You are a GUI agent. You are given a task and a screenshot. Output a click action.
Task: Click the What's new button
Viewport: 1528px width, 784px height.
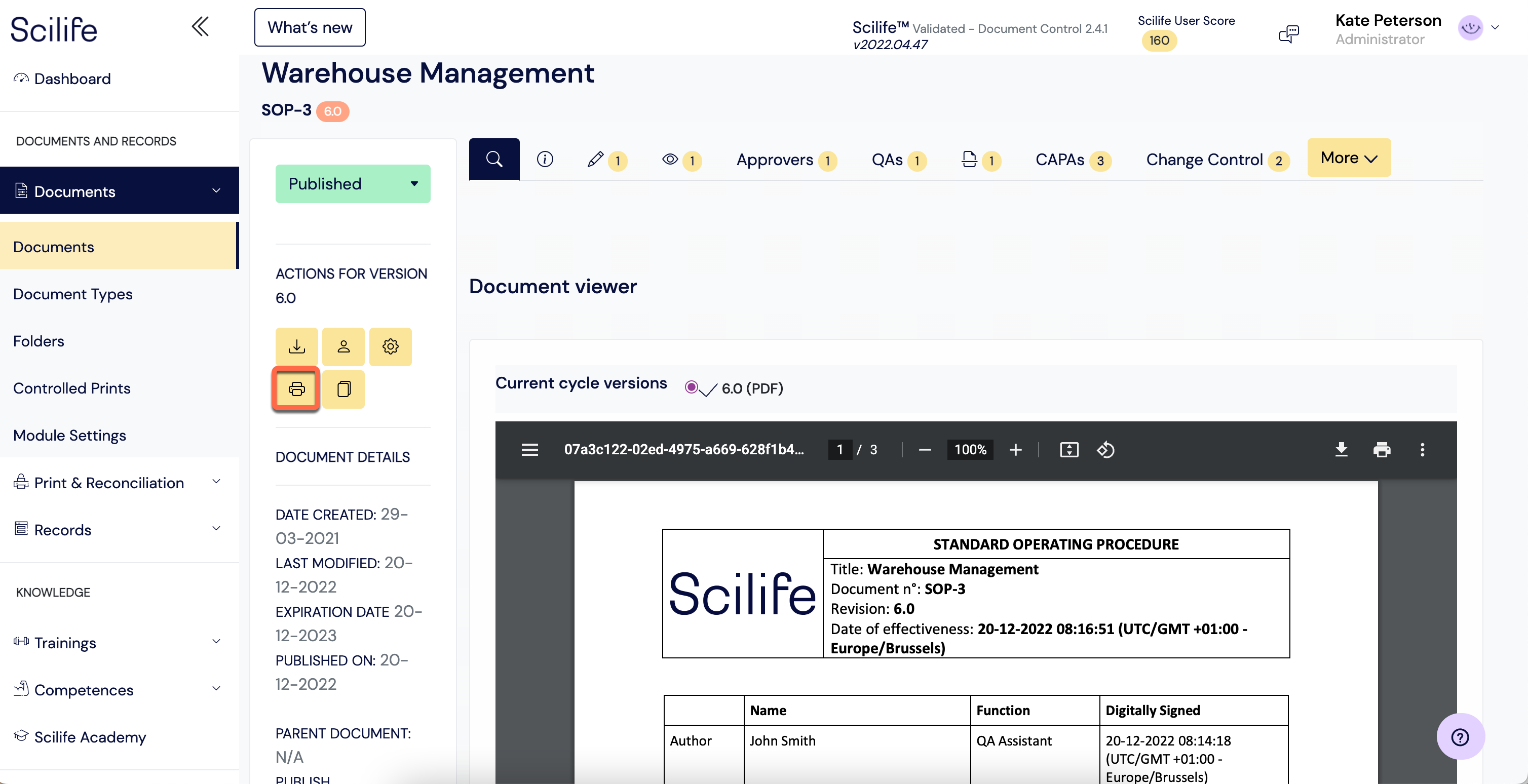click(x=310, y=27)
